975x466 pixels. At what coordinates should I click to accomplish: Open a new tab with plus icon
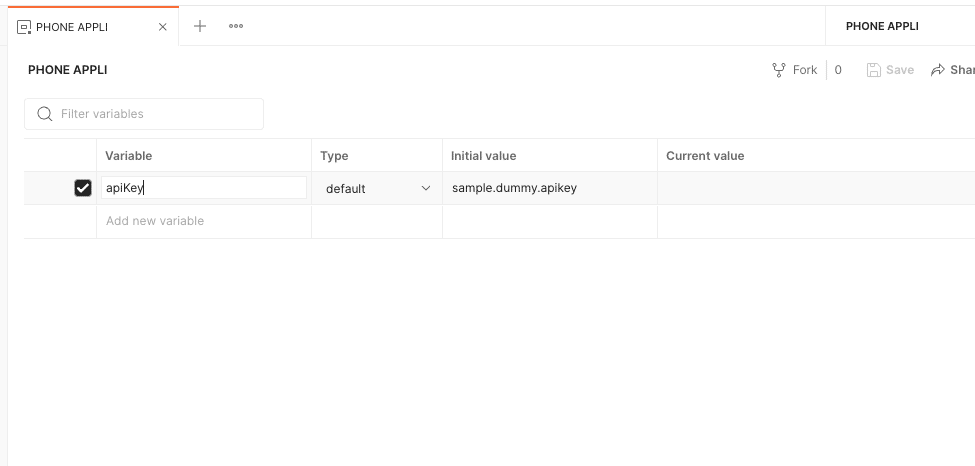(x=200, y=26)
